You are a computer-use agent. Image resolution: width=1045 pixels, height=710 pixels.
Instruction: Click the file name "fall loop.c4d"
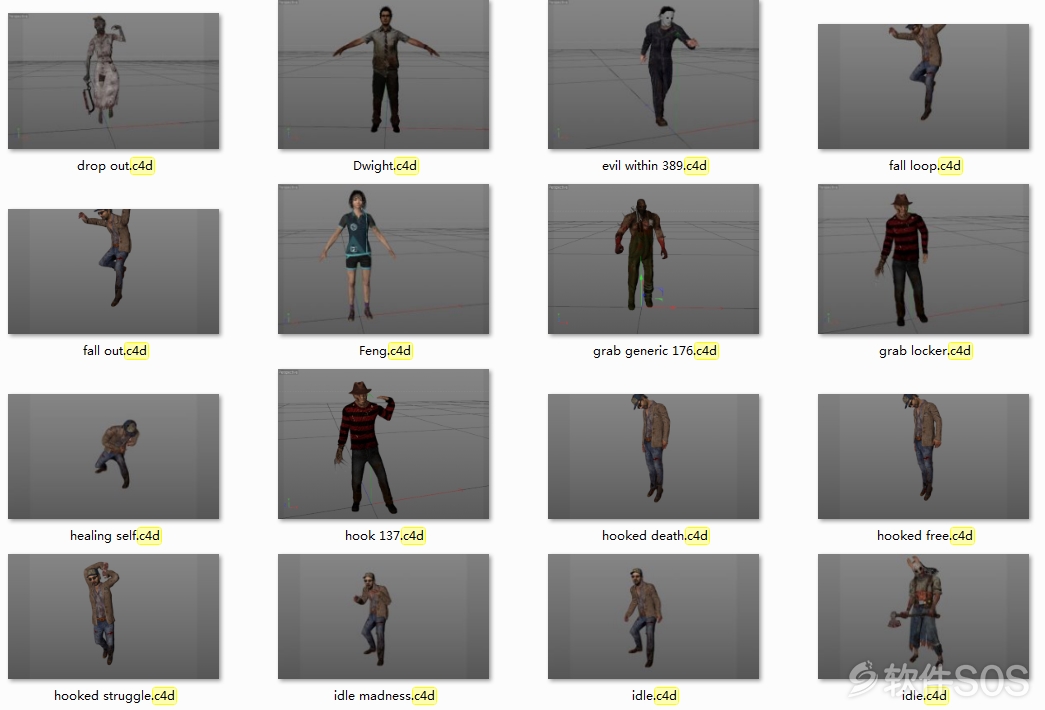[924, 165]
